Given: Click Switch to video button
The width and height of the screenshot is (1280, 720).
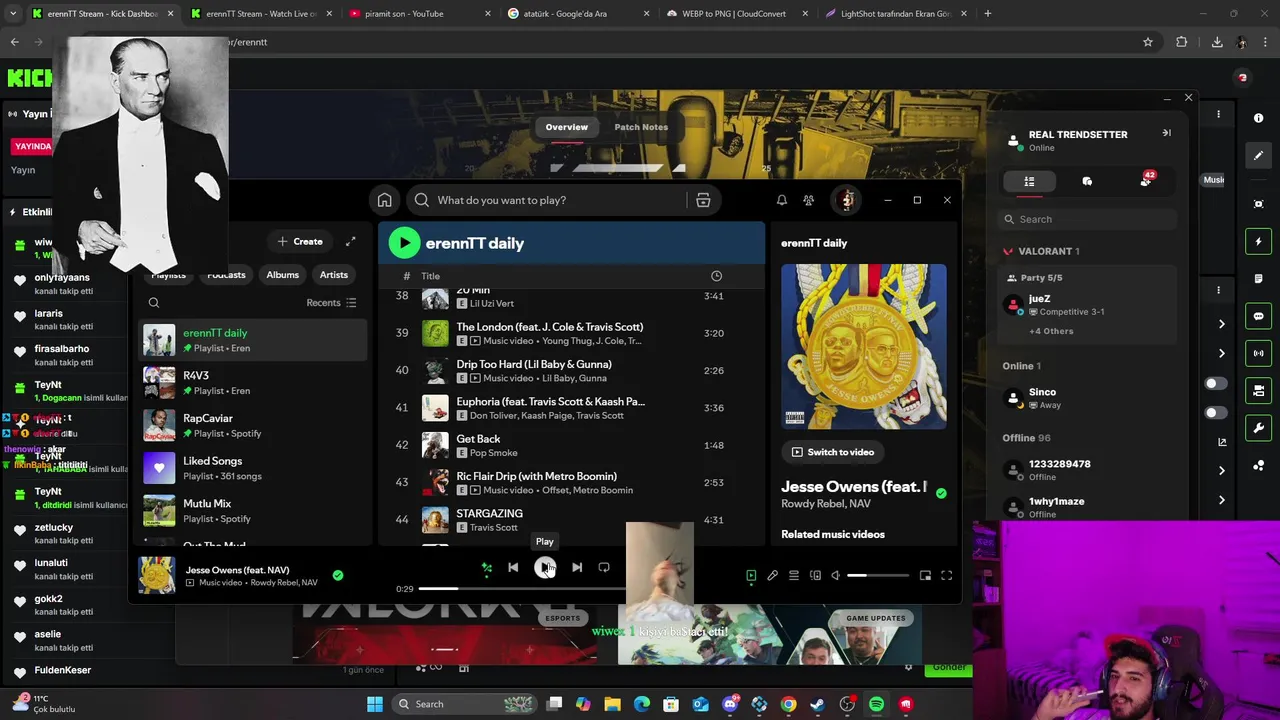Looking at the screenshot, I should point(832,452).
